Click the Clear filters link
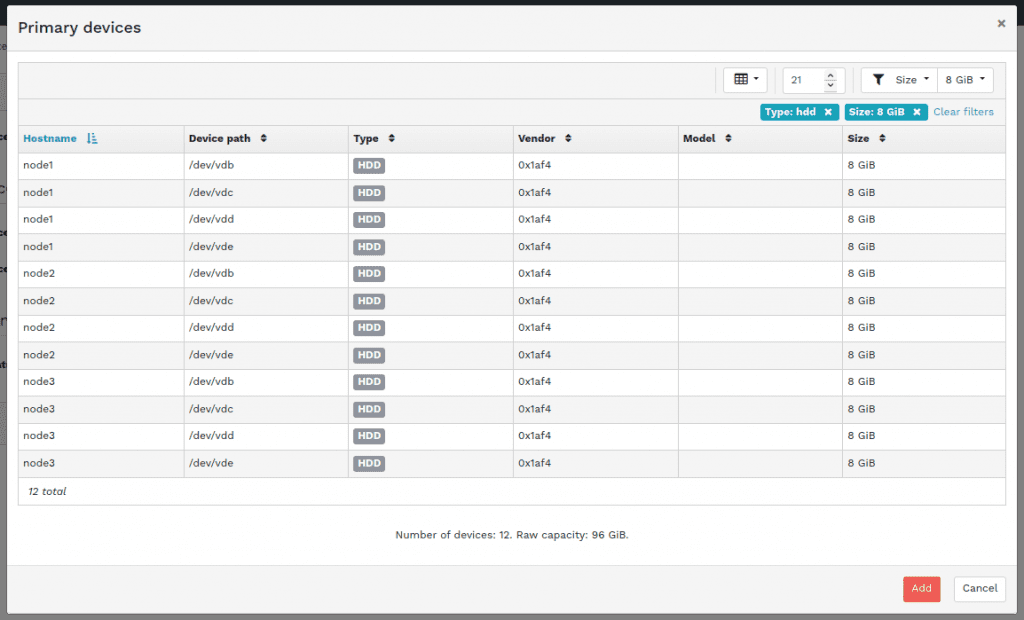The image size is (1024, 620). (x=963, y=112)
